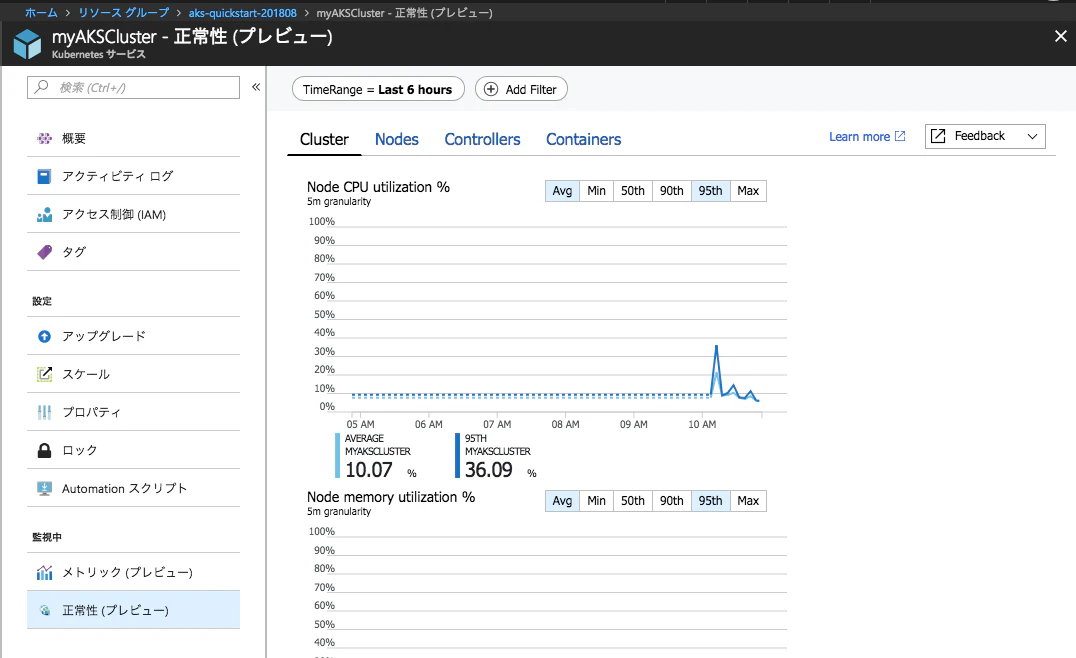The width and height of the screenshot is (1076, 658).
Task: Click the 10.07 average value
Action: pos(369,470)
